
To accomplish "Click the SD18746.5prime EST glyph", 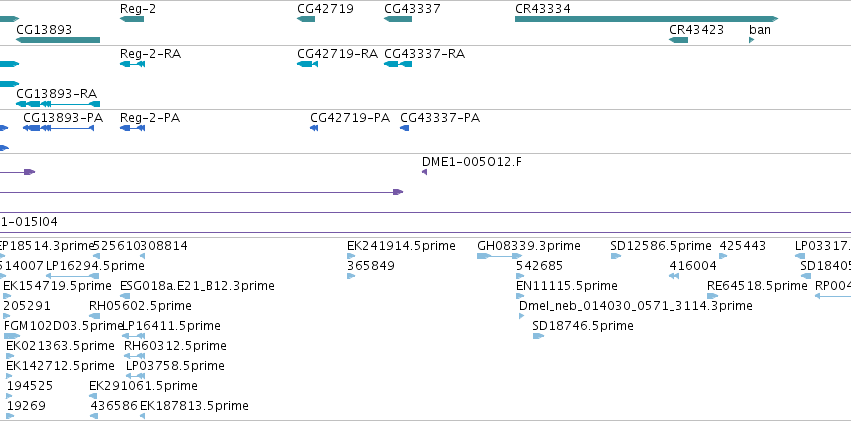I will click(538, 336).
